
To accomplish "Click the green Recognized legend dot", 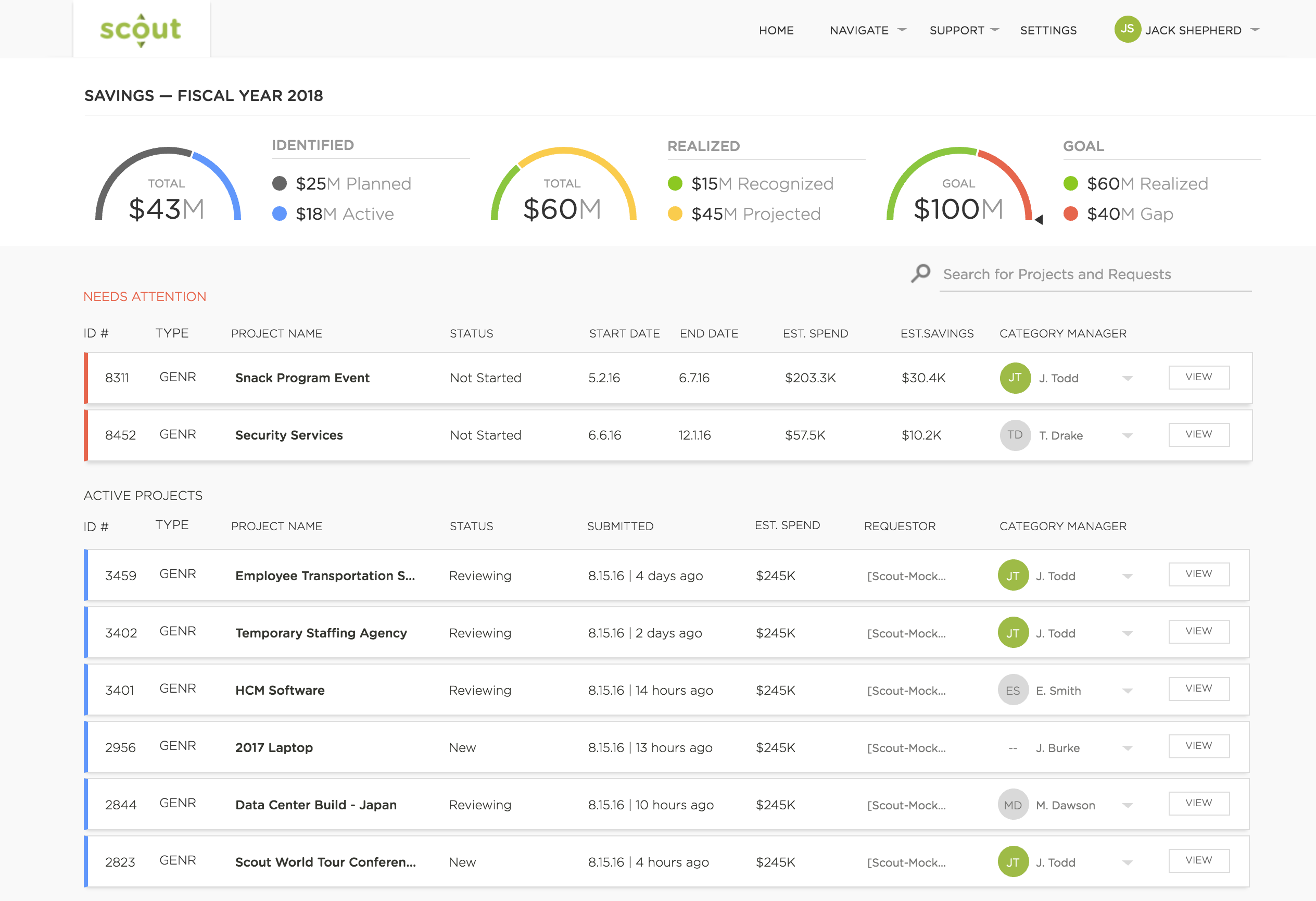I will pos(675,184).
